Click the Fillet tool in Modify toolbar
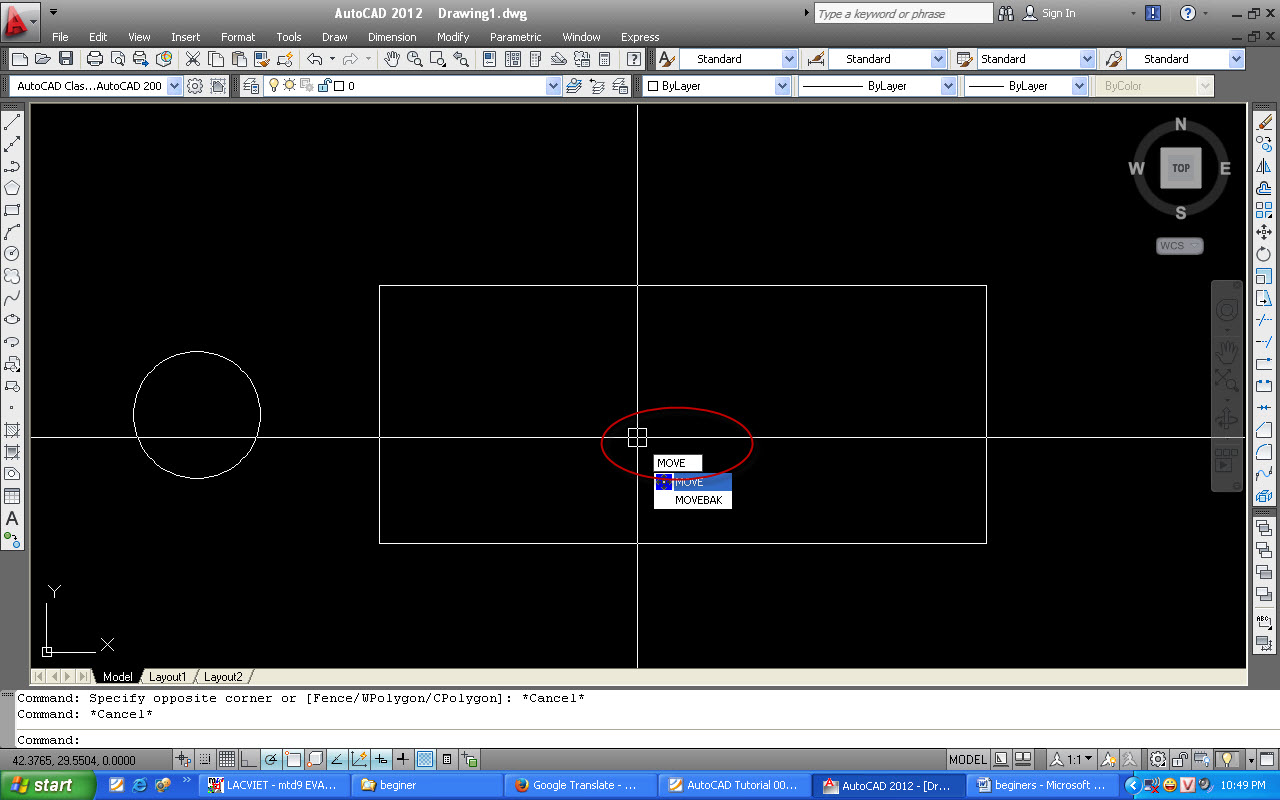This screenshot has height=800, width=1280. click(x=1264, y=452)
